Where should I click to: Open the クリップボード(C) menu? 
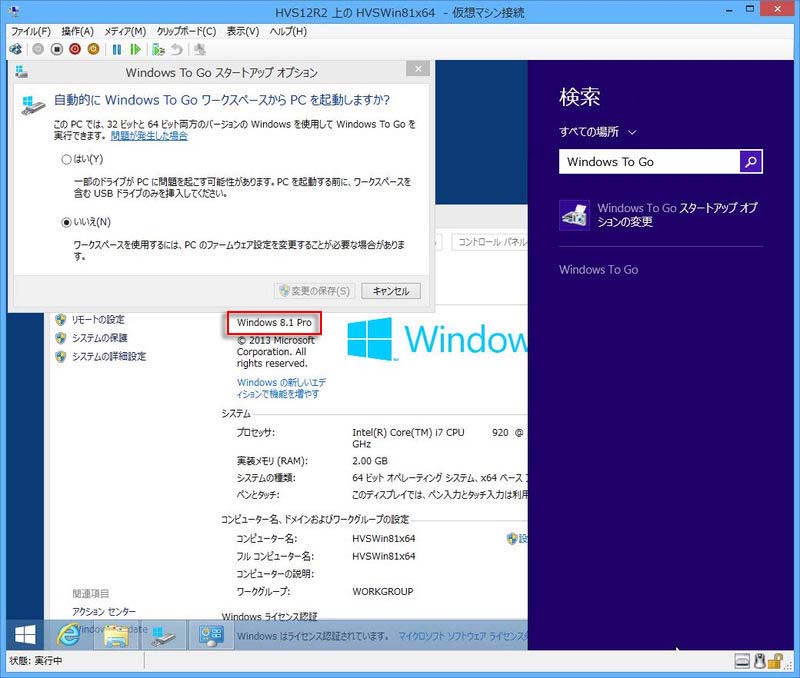click(x=186, y=31)
